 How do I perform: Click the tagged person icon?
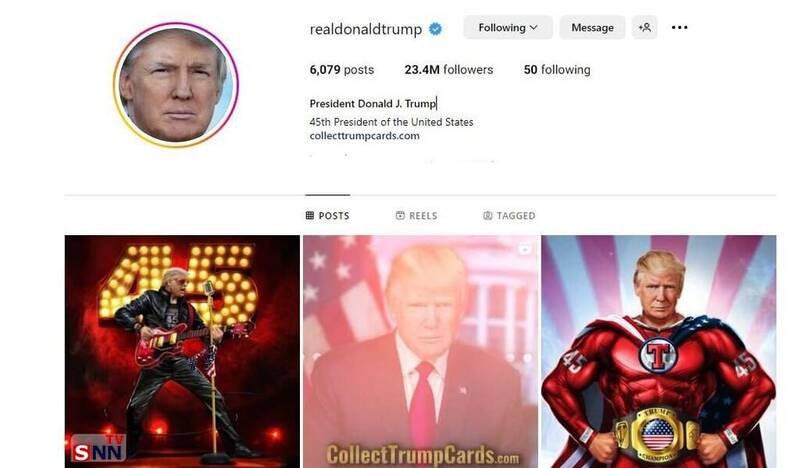[488, 215]
